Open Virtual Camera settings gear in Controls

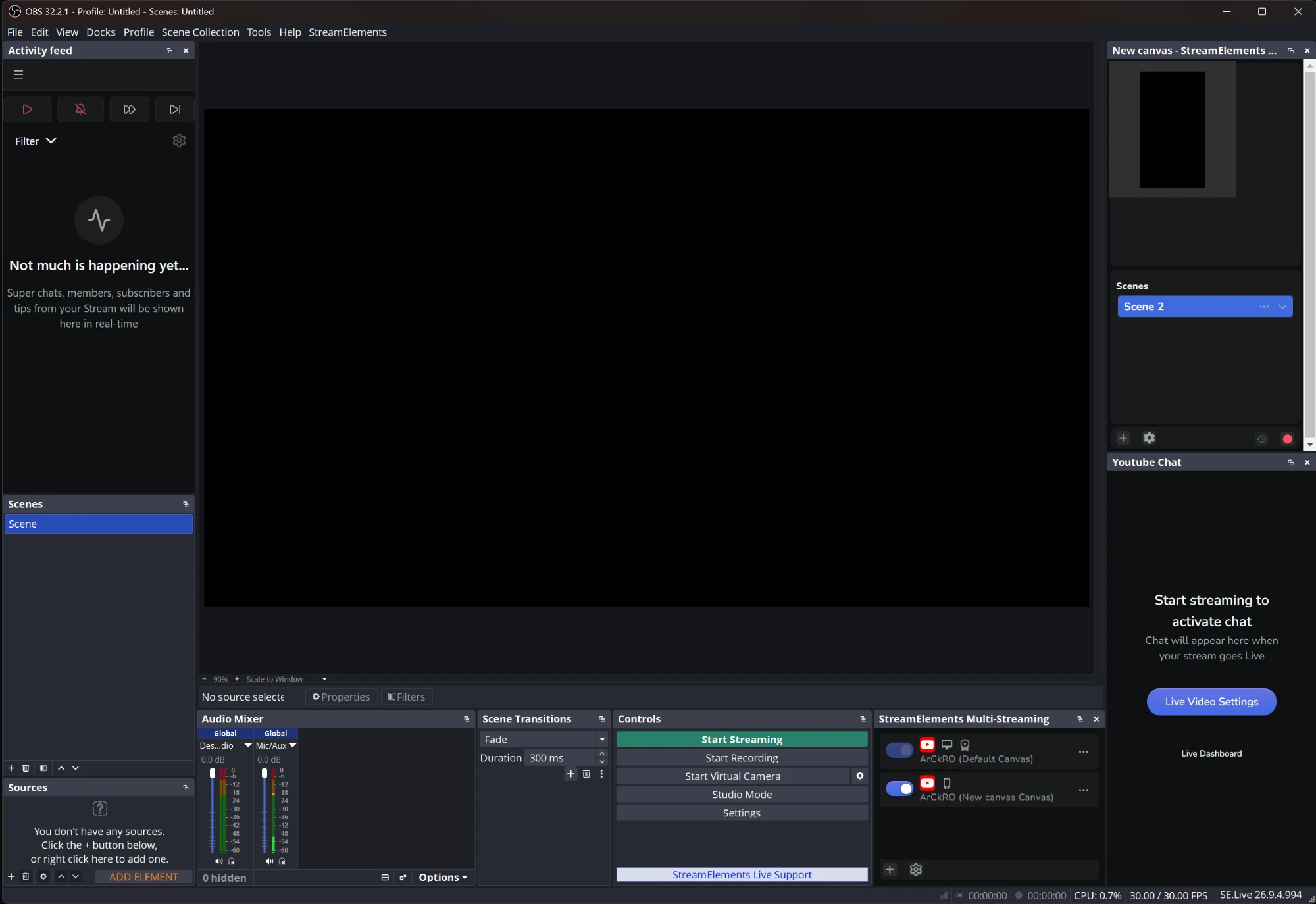(x=859, y=776)
